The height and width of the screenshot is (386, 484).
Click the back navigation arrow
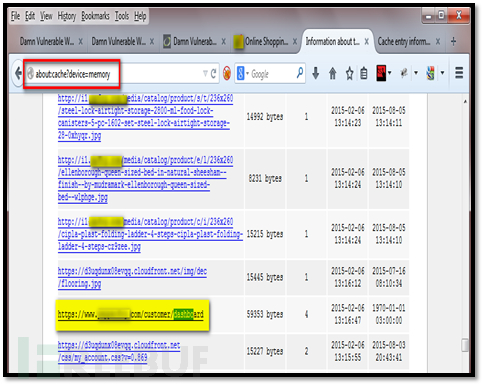[18, 73]
